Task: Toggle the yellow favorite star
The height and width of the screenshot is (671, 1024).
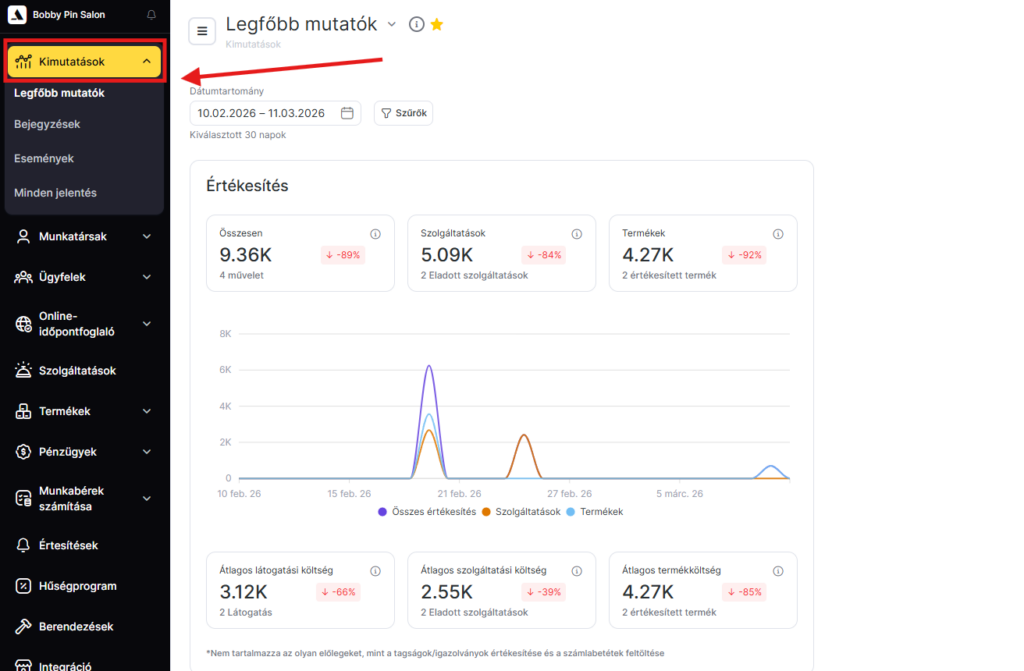Action: (x=437, y=25)
